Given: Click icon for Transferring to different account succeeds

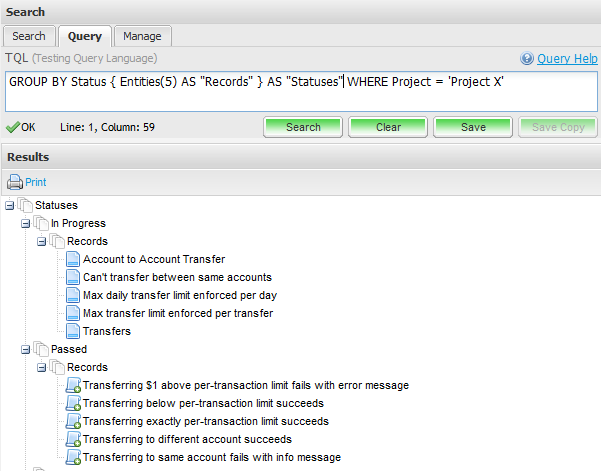Looking at the screenshot, I should tap(72, 439).
